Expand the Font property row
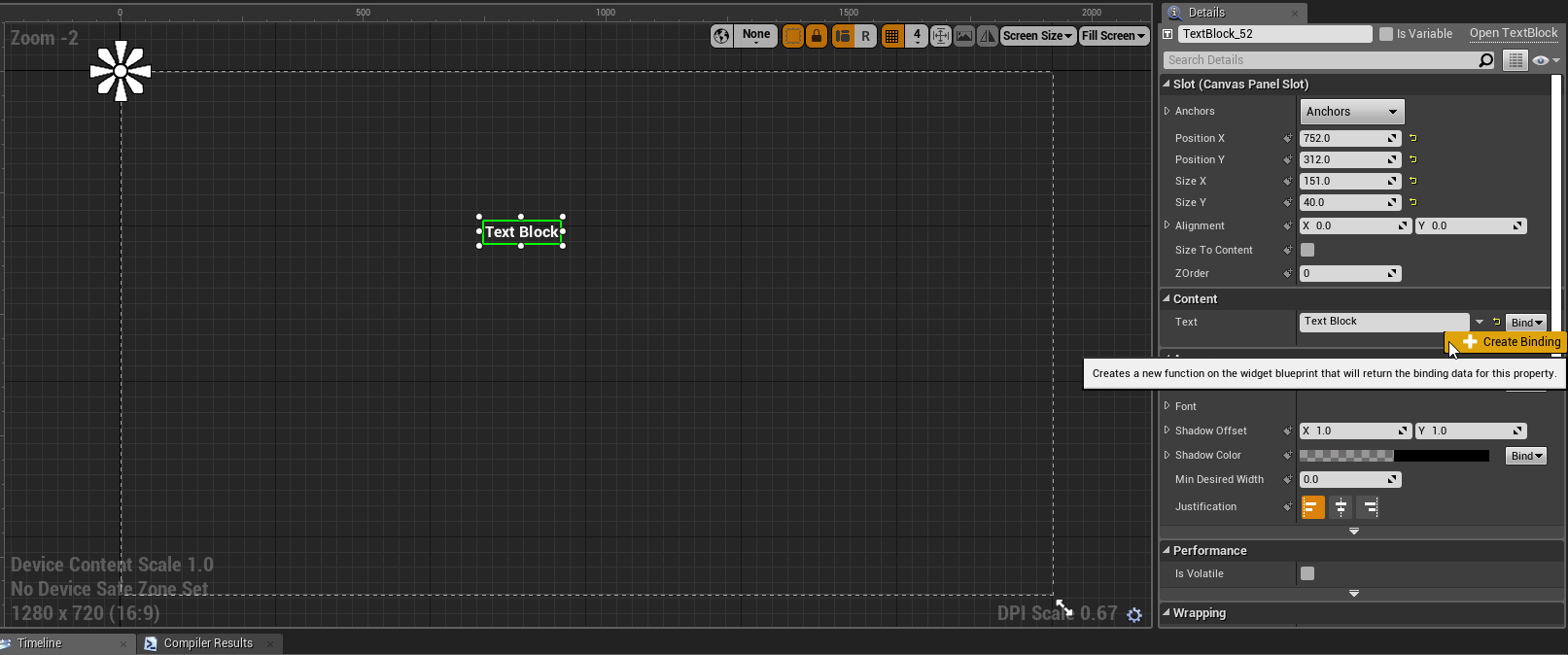 [x=1167, y=406]
